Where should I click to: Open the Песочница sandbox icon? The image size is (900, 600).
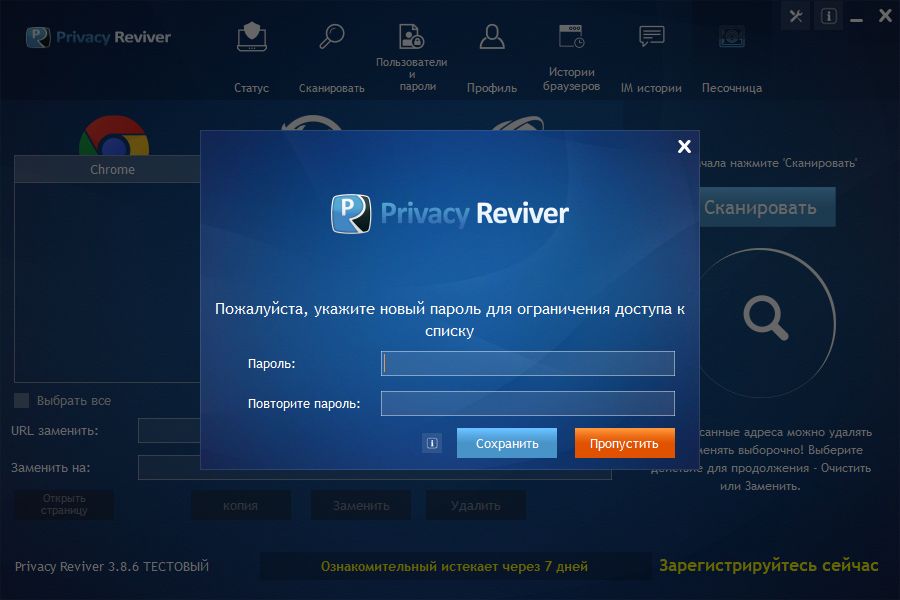point(732,37)
